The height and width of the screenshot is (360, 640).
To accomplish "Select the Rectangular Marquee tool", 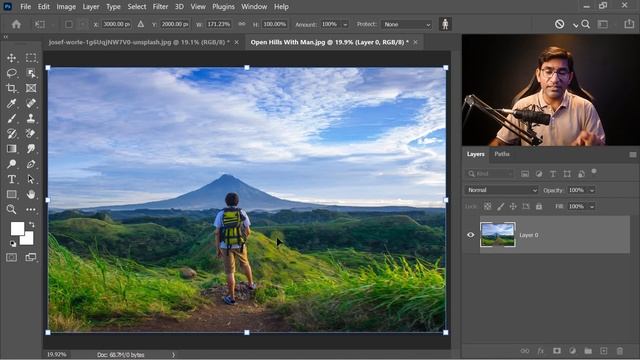I will click(31, 58).
